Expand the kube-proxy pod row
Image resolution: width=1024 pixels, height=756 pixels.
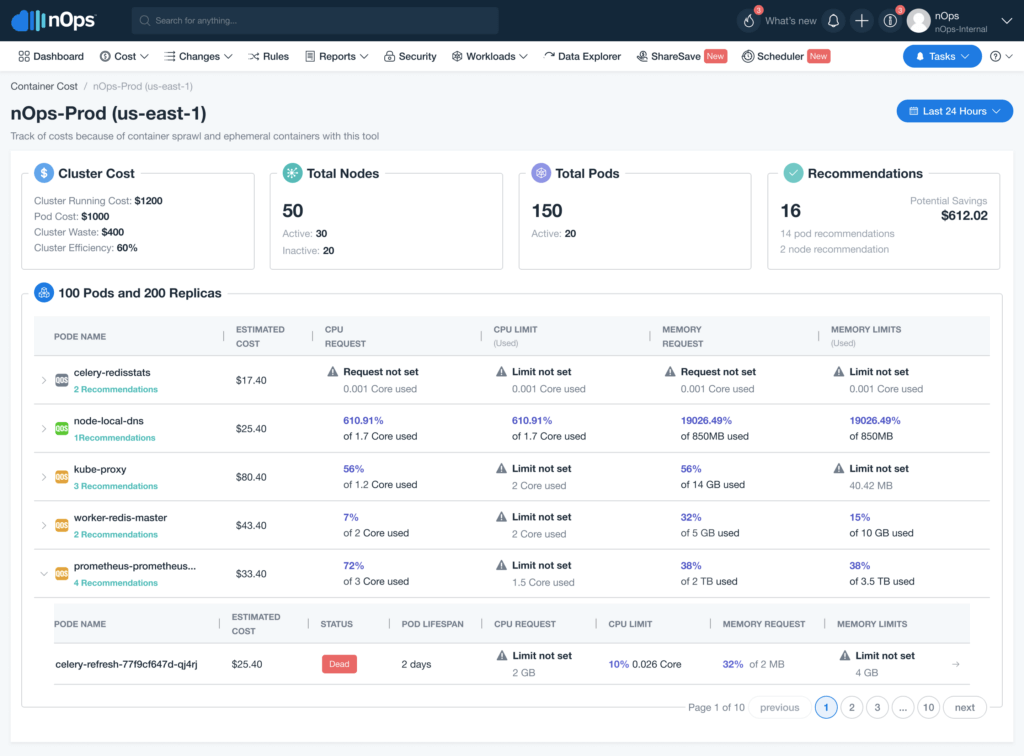43,477
